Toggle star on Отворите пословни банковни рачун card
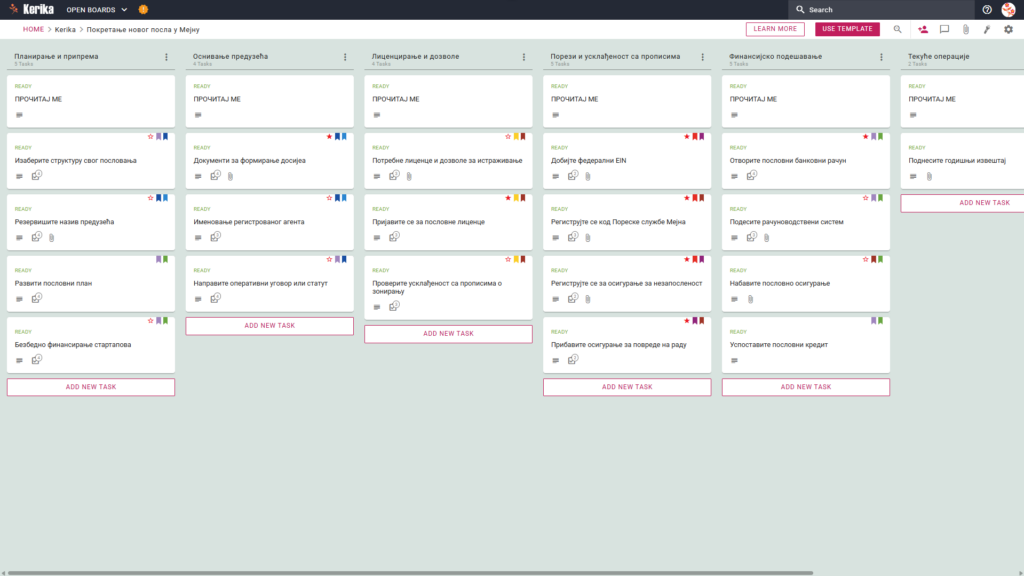This screenshot has width=1024, height=576. pos(865,136)
